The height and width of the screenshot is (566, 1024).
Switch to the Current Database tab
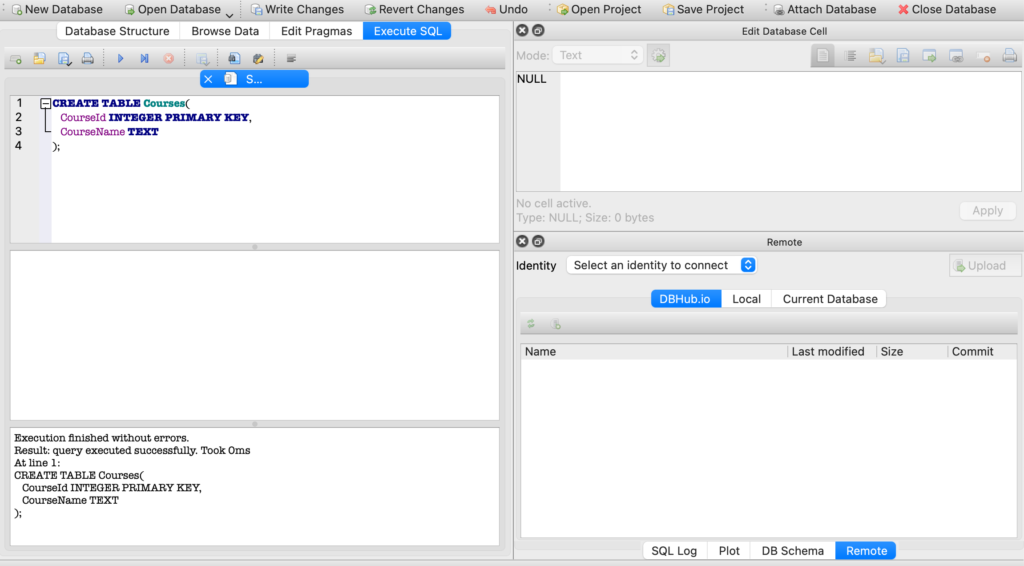click(830, 299)
